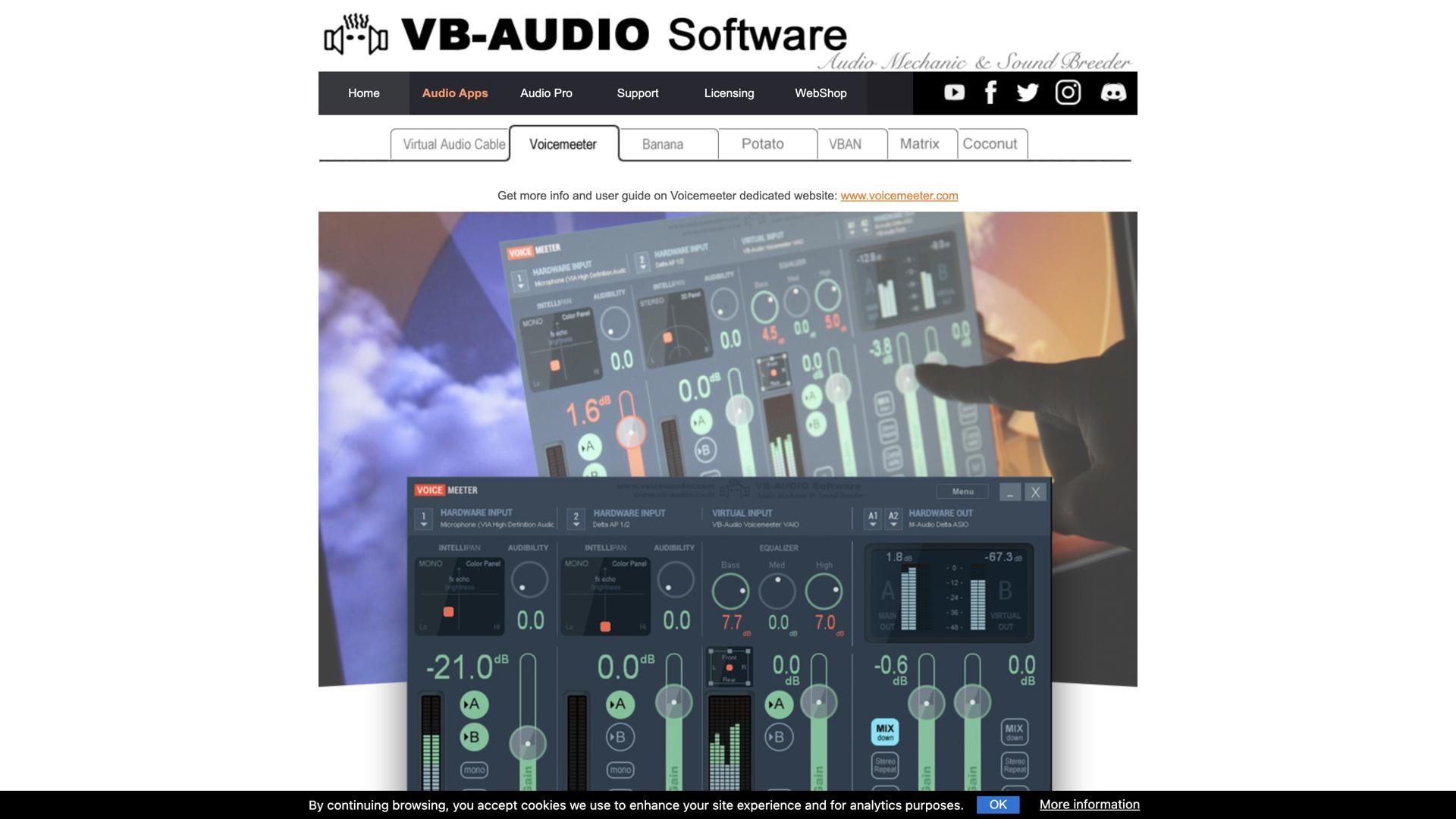Open the Audio Pro menu item
The height and width of the screenshot is (819, 1456).
(x=546, y=93)
